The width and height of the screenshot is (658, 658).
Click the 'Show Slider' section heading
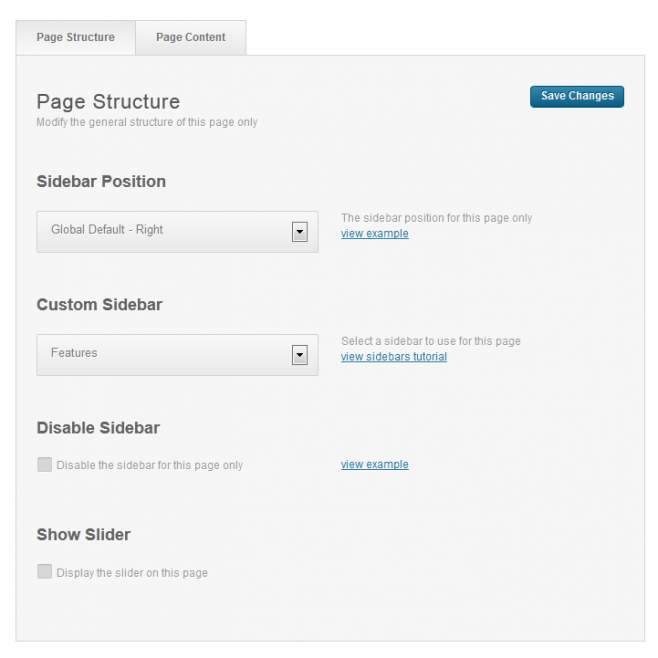(84, 535)
